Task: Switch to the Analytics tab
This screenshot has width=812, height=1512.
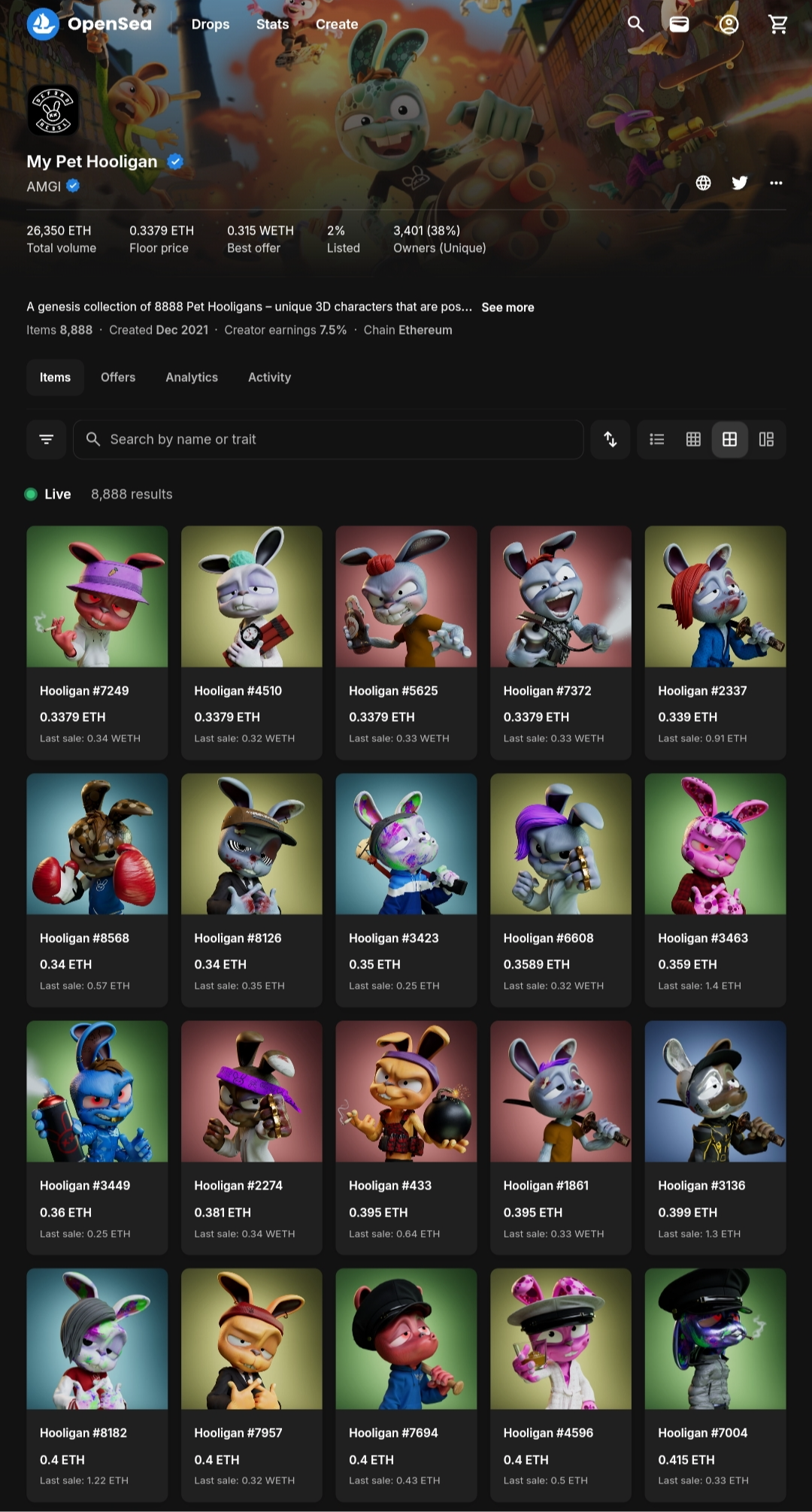Action: pyautogui.click(x=192, y=377)
